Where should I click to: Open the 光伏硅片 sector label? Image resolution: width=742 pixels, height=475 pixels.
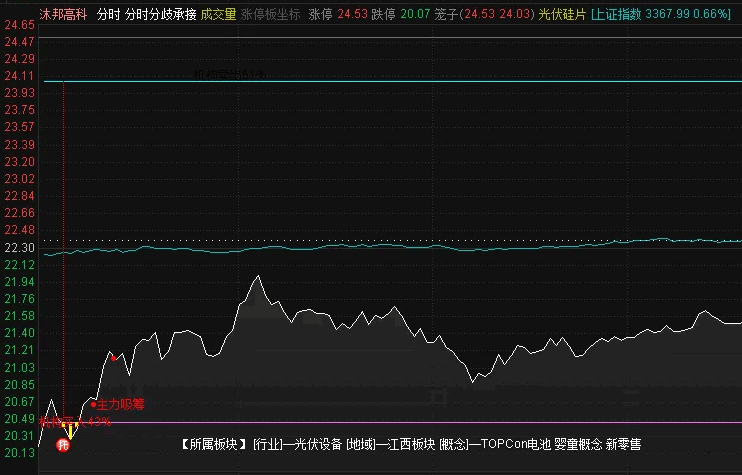pos(562,15)
